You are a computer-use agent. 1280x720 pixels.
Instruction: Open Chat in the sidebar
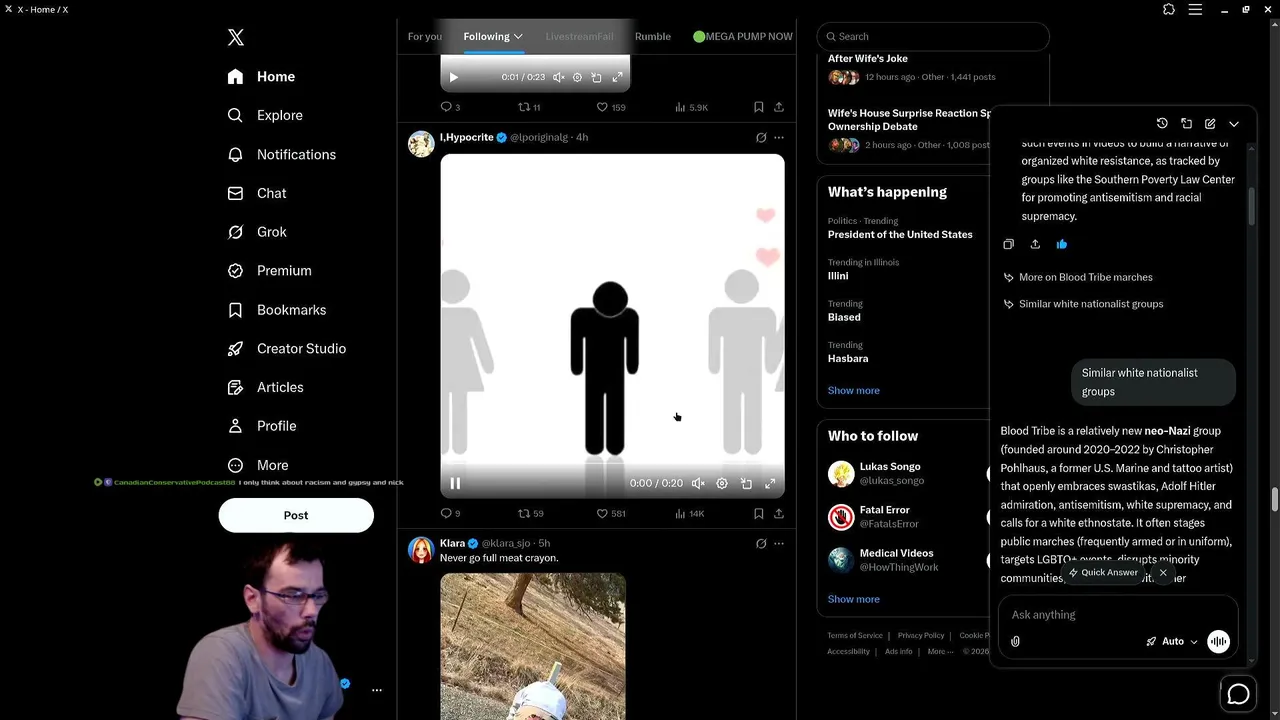pyautogui.click(x=257, y=193)
